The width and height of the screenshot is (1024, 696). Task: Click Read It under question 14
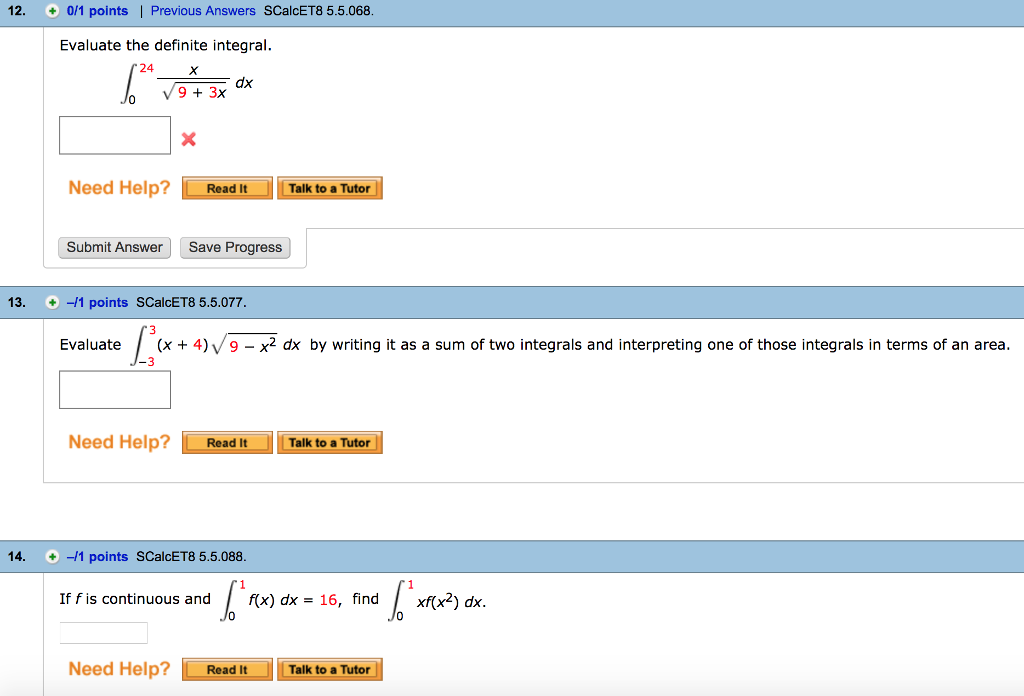[x=227, y=669]
